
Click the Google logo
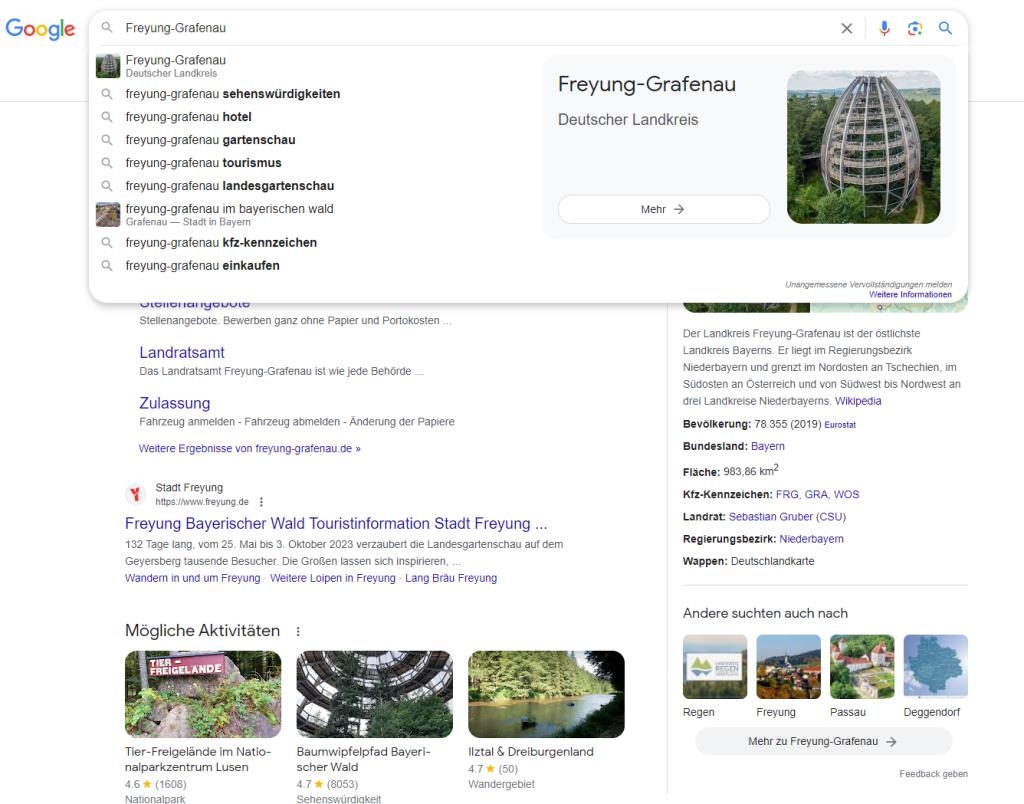click(x=39, y=29)
